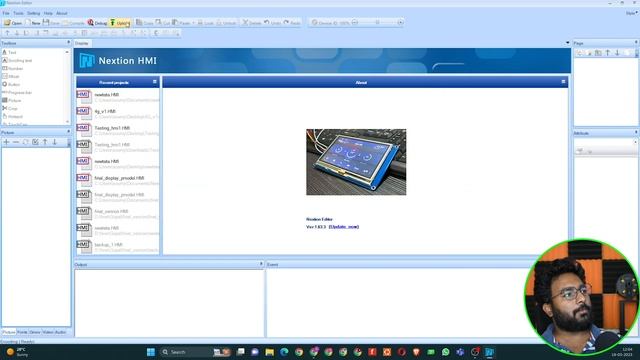
Task: Open the Help menu
Action: tap(48, 13)
